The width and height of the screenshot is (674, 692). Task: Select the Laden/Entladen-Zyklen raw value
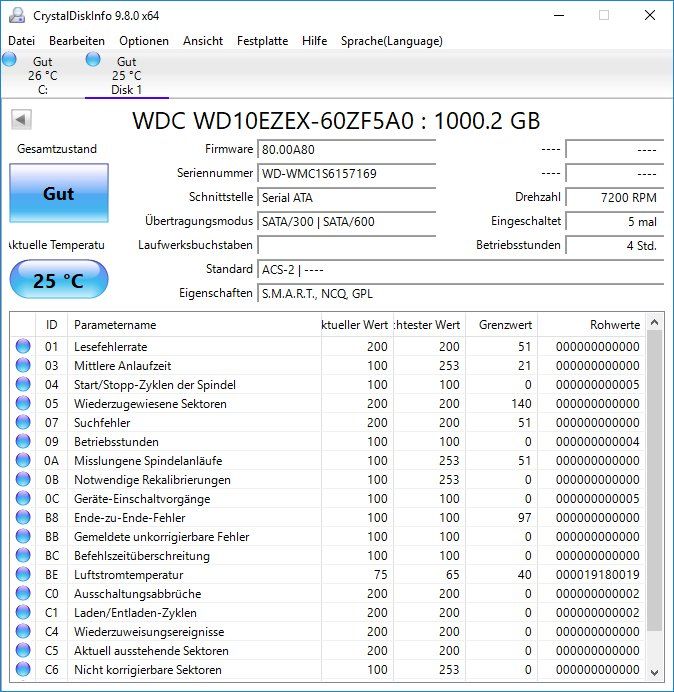(597, 613)
